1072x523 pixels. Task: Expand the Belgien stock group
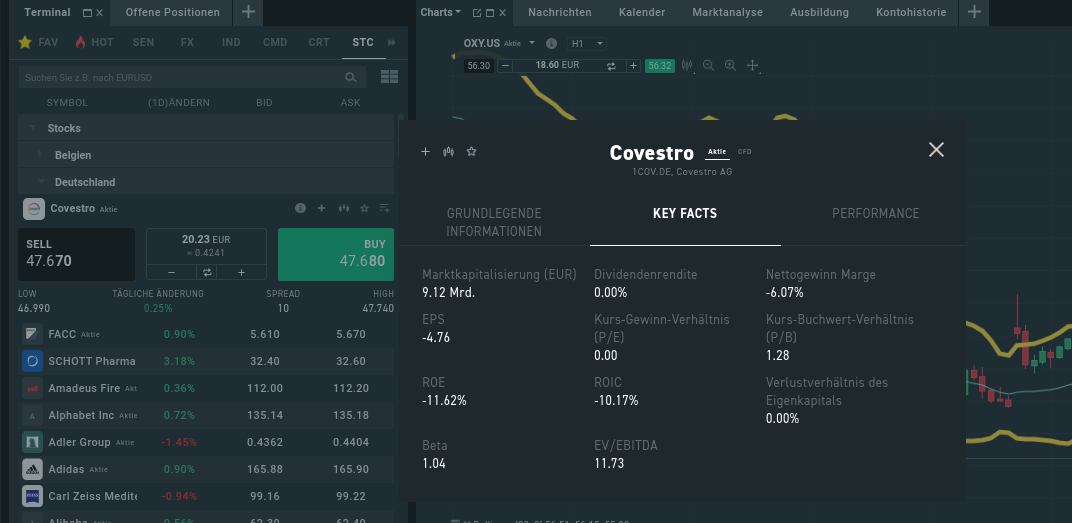click(x=40, y=155)
